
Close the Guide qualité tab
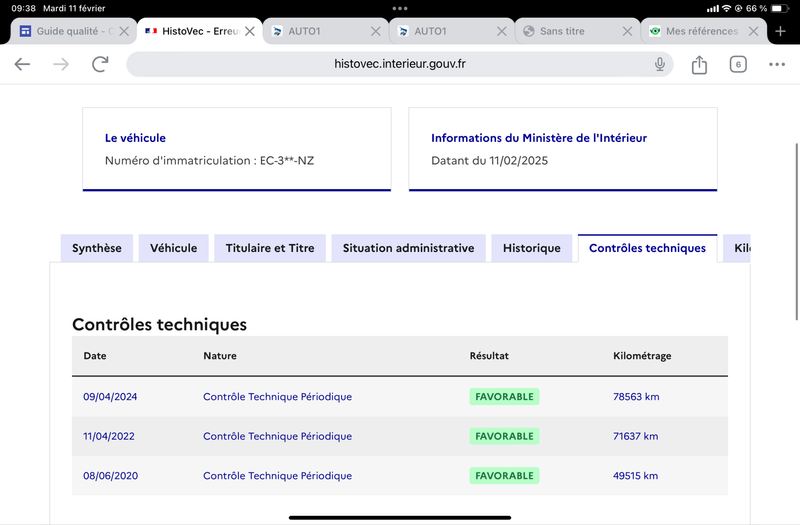pos(123,31)
